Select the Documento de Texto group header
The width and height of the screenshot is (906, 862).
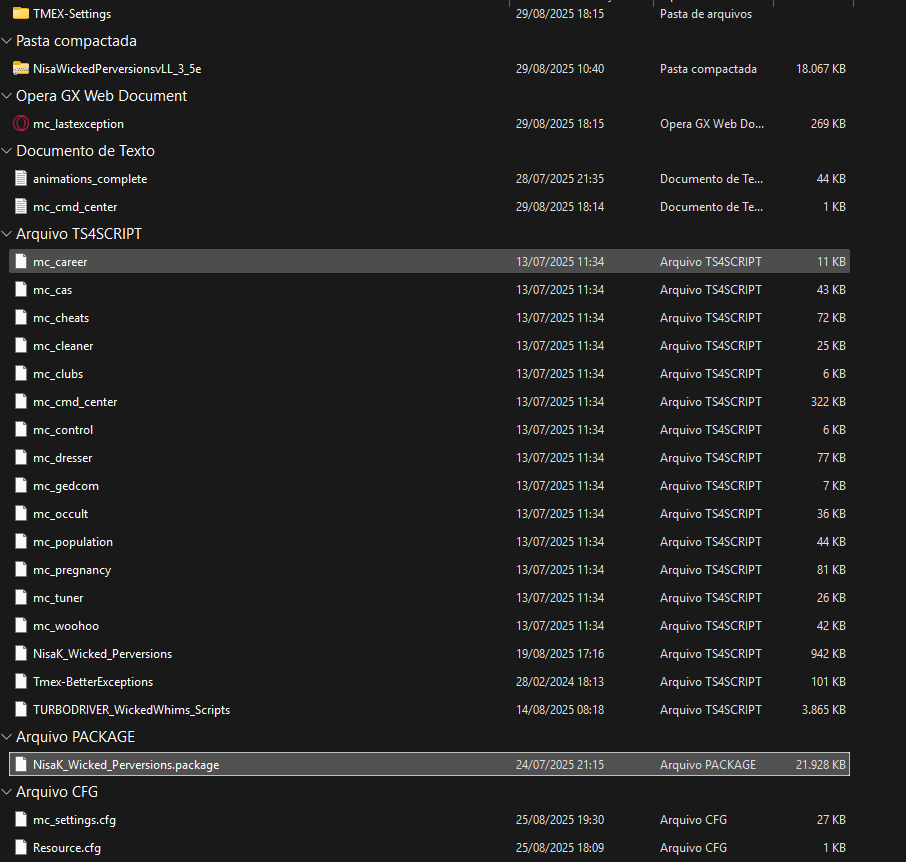tap(86, 151)
